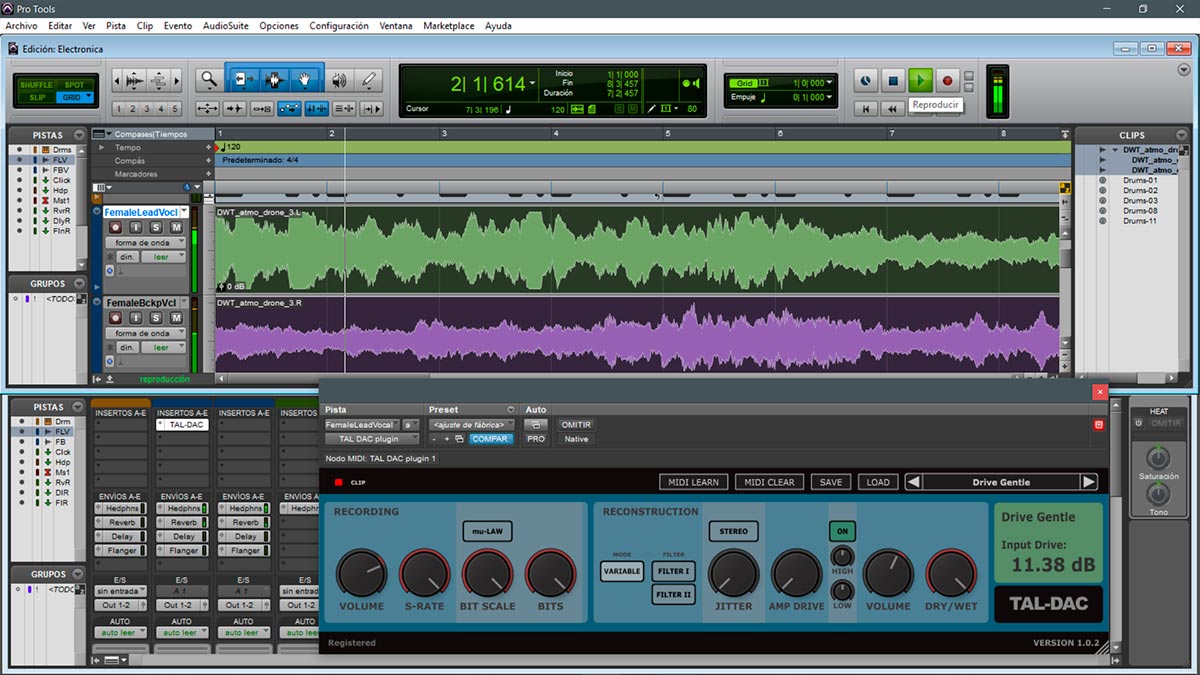Activate zoom preset 5
The width and height of the screenshot is (1200, 675).
pyautogui.click(x=175, y=109)
